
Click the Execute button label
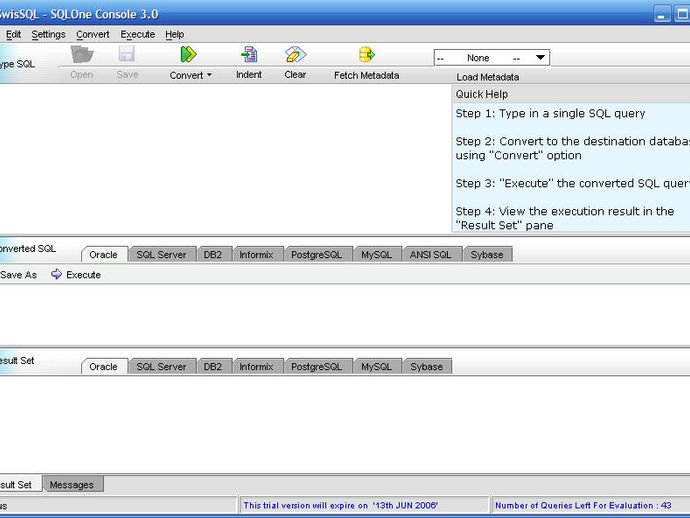[x=84, y=275]
